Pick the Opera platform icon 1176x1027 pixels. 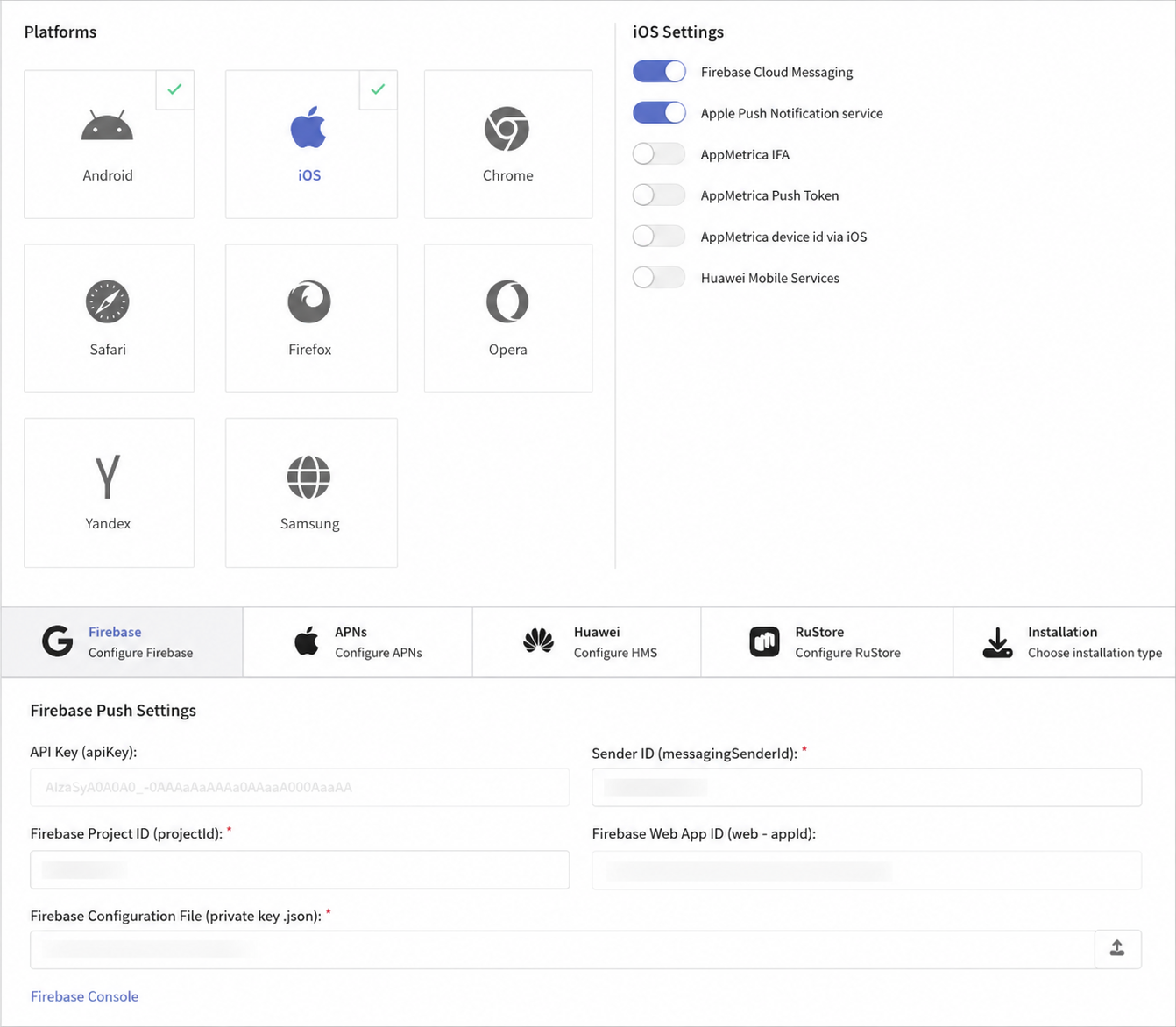(507, 301)
